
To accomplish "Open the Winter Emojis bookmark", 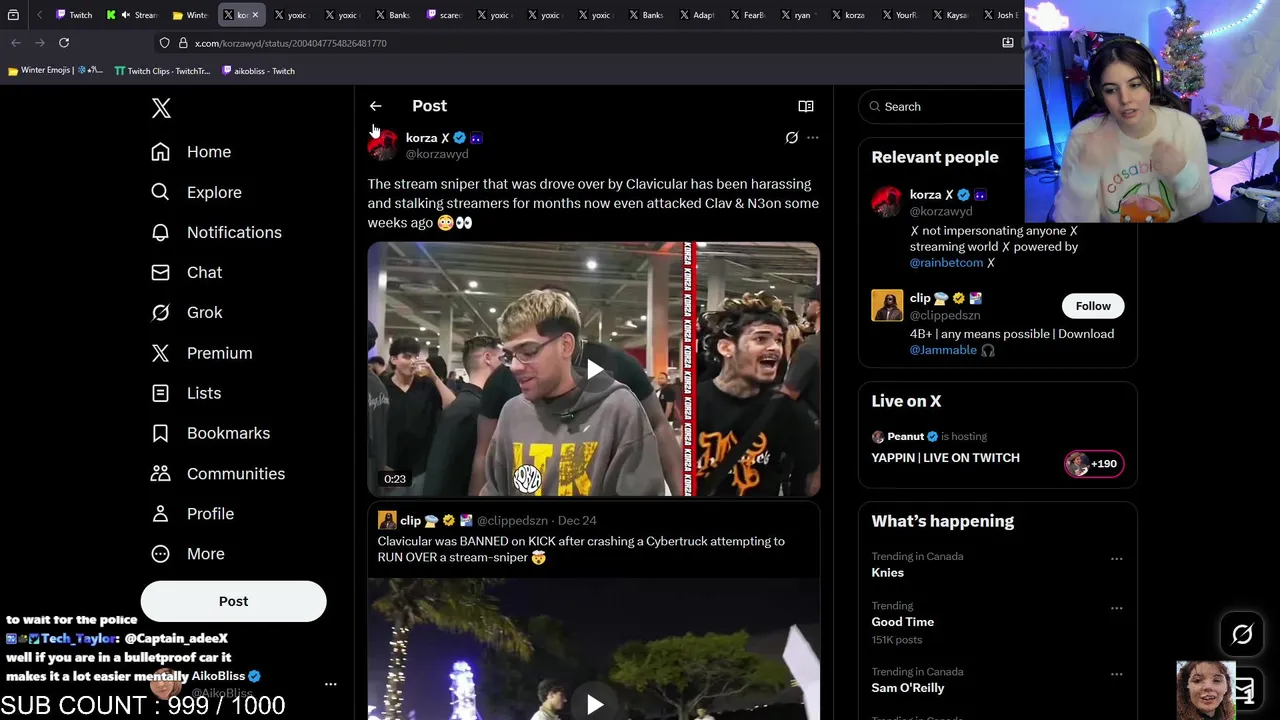I will coord(55,71).
